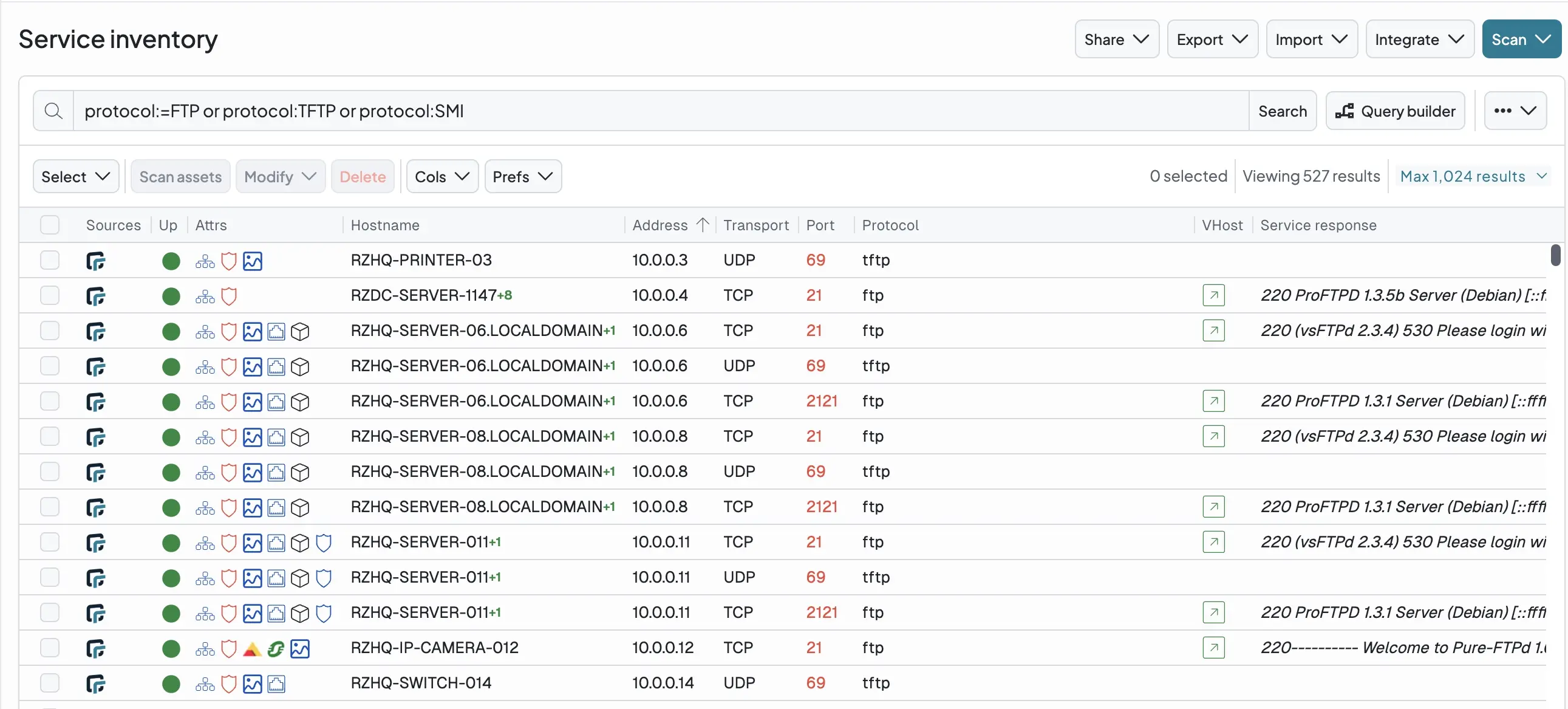The image size is (1568, 709).
Task: Open the Prefs menu
Action: coord(523,176)
